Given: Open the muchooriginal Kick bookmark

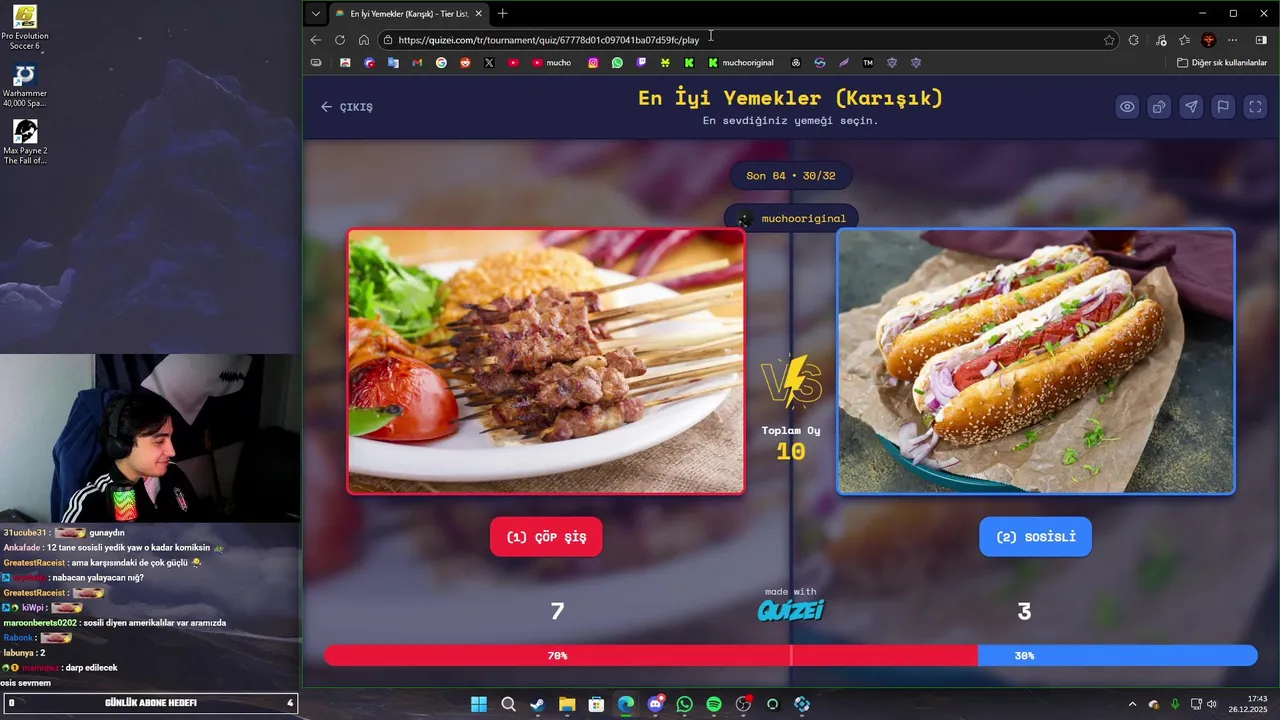Looking at the screenshot, I should click(x=741, y=63).
